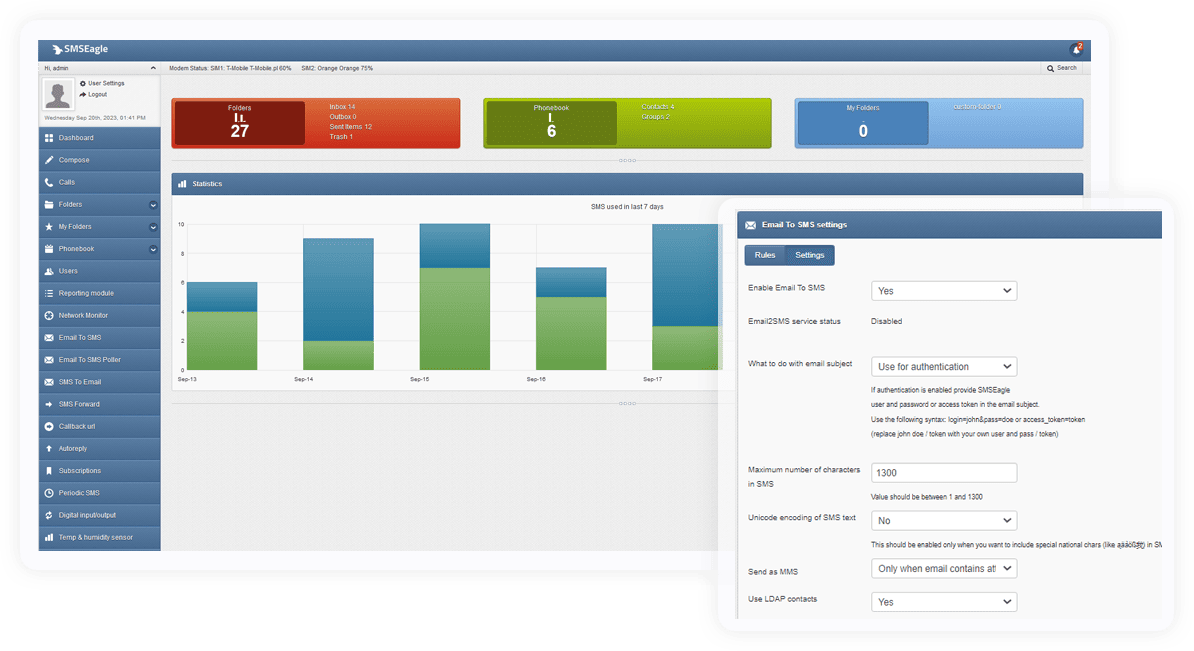The image size is (1194, 651).
Task: Click the My Folders star icon
Action: point(49,226)
